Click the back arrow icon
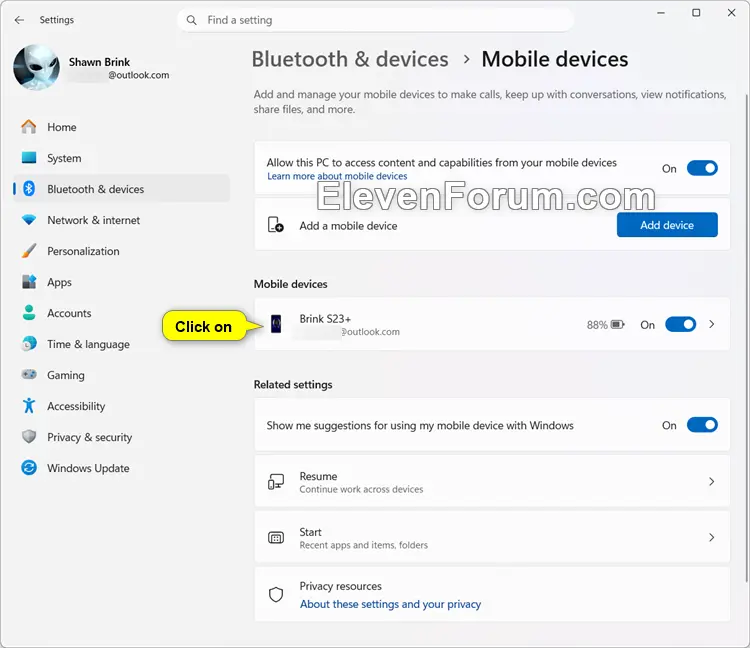The height and width of the screenshot is (648, 750). tap(19, 20)
